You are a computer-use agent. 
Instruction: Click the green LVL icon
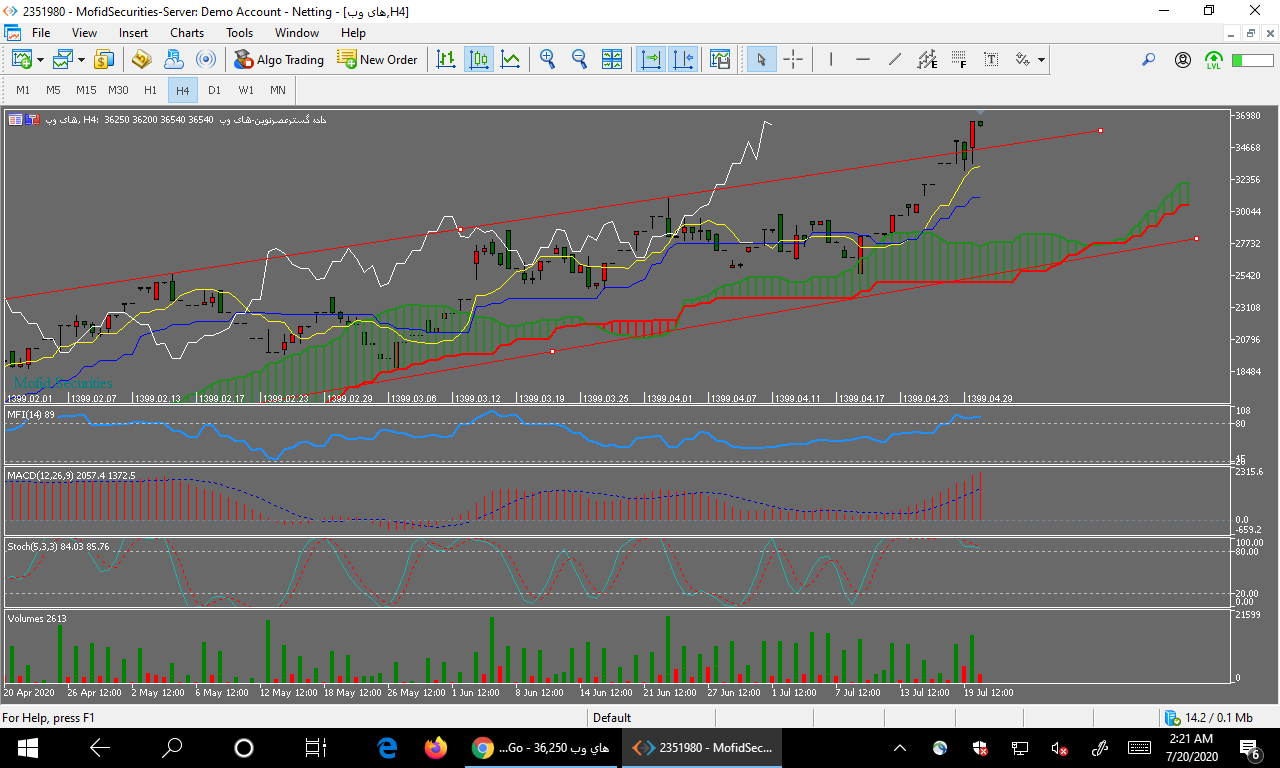tap(1214, 60)
